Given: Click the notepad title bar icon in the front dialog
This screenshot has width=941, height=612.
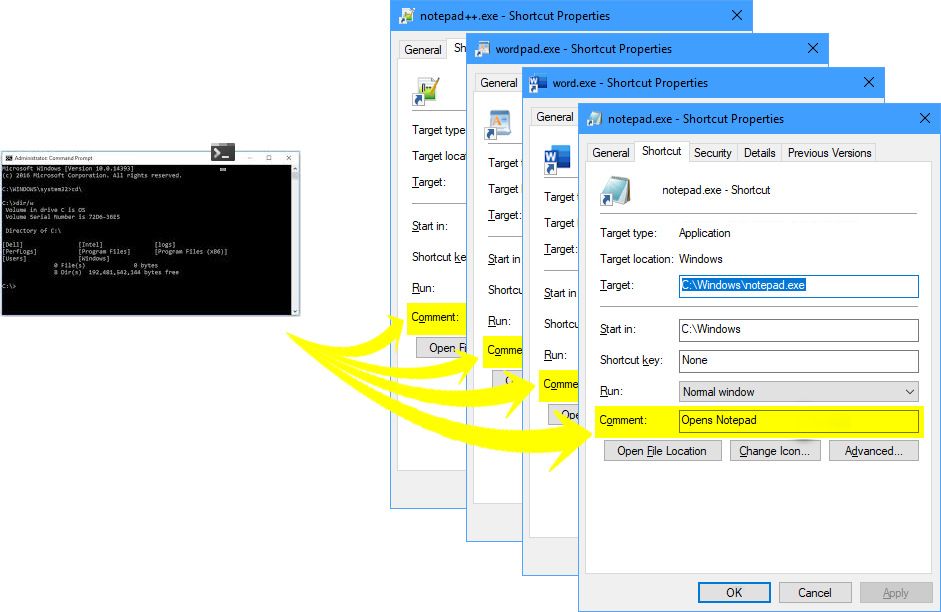Looking at the screenshot, I should pos(594,119).
